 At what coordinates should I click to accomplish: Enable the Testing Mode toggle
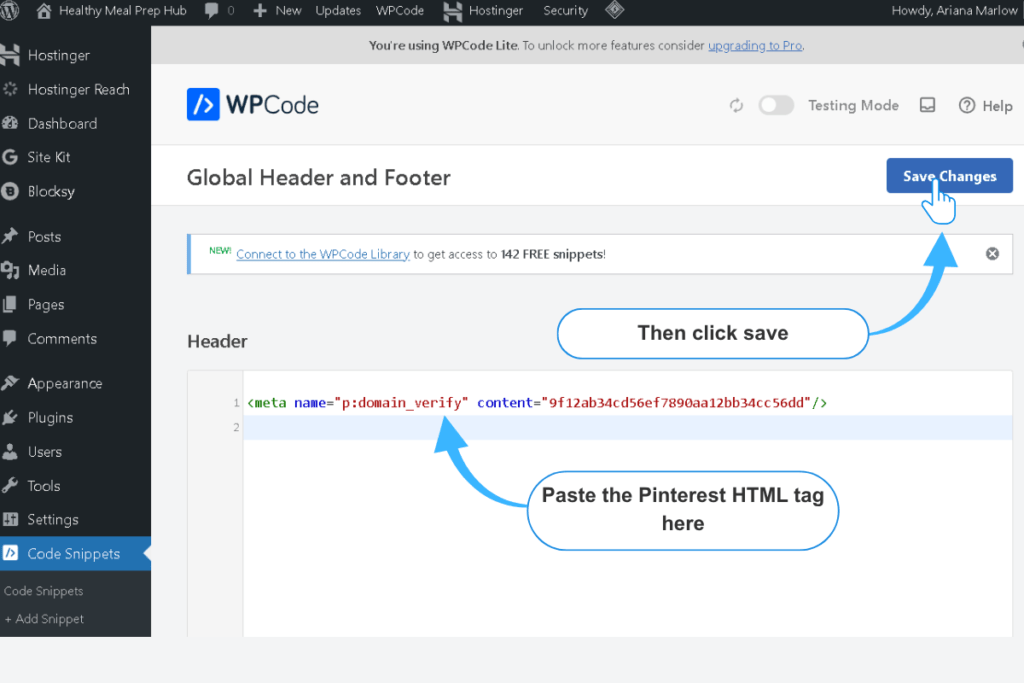click(x=776, y=105)
